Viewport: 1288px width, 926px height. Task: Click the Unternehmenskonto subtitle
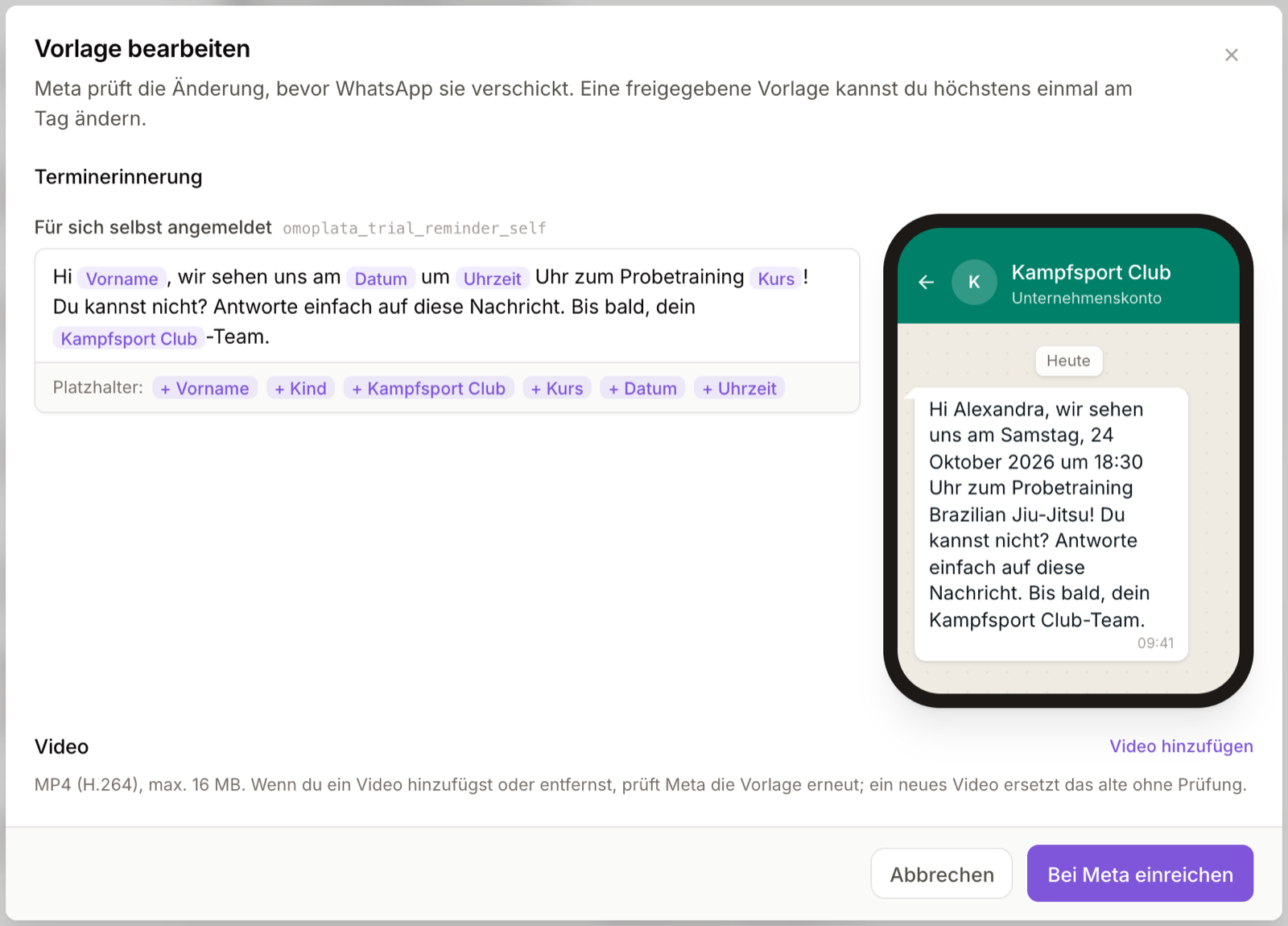(1086, 298)
